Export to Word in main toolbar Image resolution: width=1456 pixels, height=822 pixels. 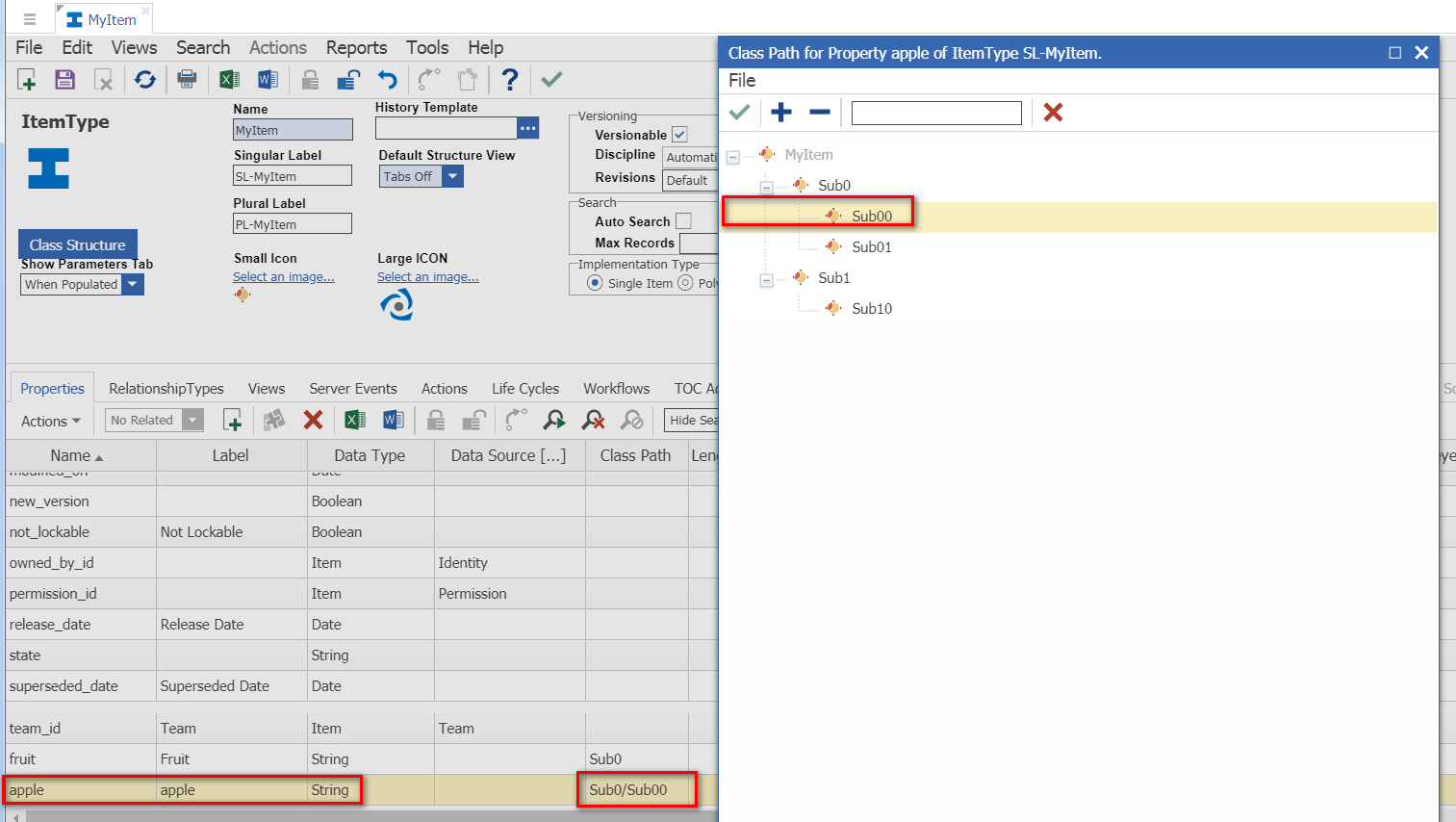pos(268,80)
